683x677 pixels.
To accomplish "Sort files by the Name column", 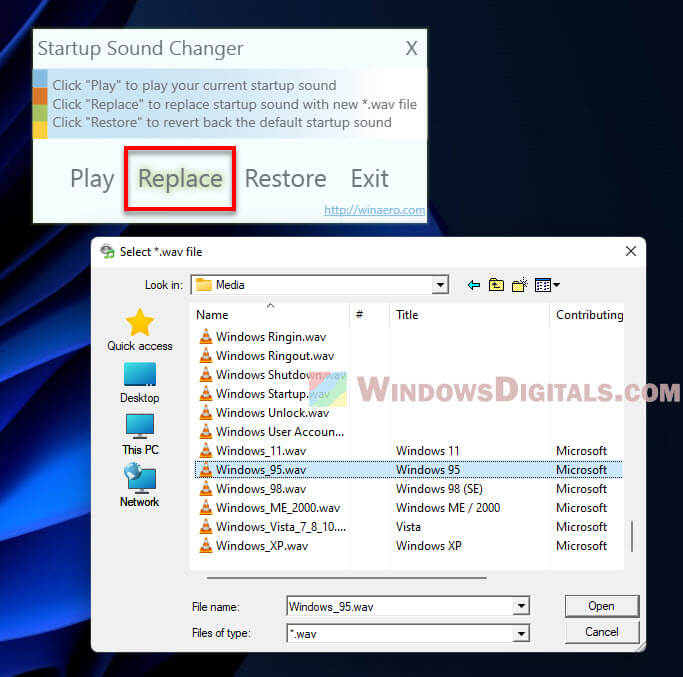I will click(270, 315).
